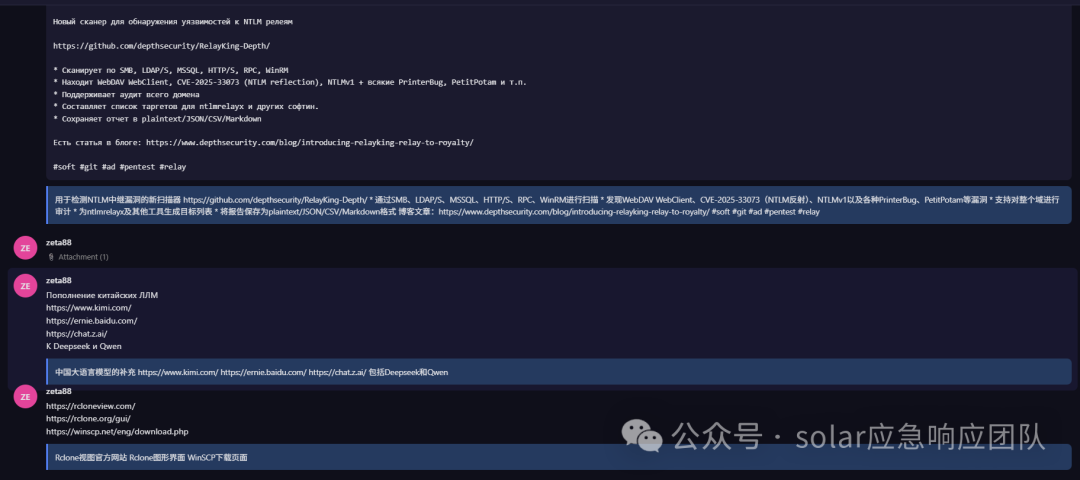Open the depthsecurity blog article link
Viewport: 1080px width, 480px height.
point(309,143)
